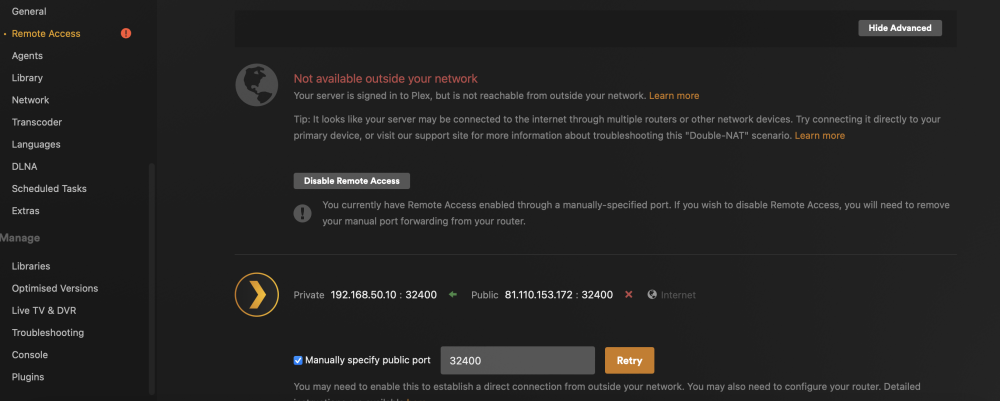Viewport: 1000px width, 401px height.
Task: Open Live TV & DVR
Action: pos(44,310)
